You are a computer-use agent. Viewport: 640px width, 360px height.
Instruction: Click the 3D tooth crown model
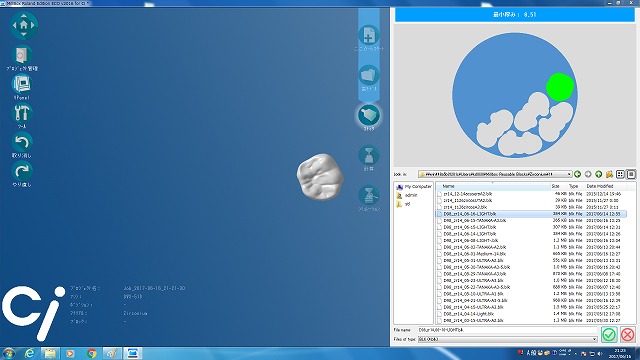click(320, 177)
